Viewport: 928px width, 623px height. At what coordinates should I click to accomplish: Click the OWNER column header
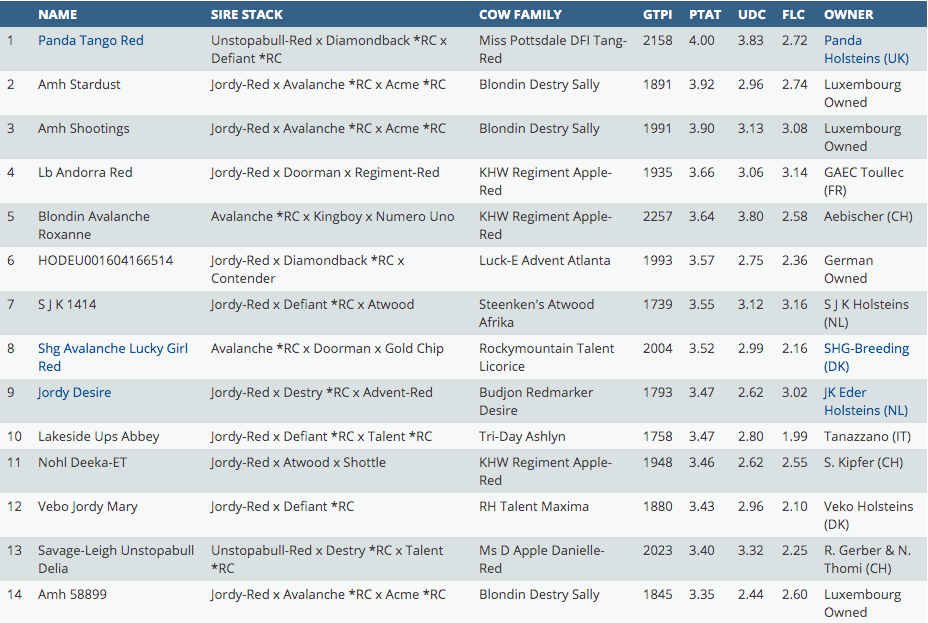click(848, 15)
